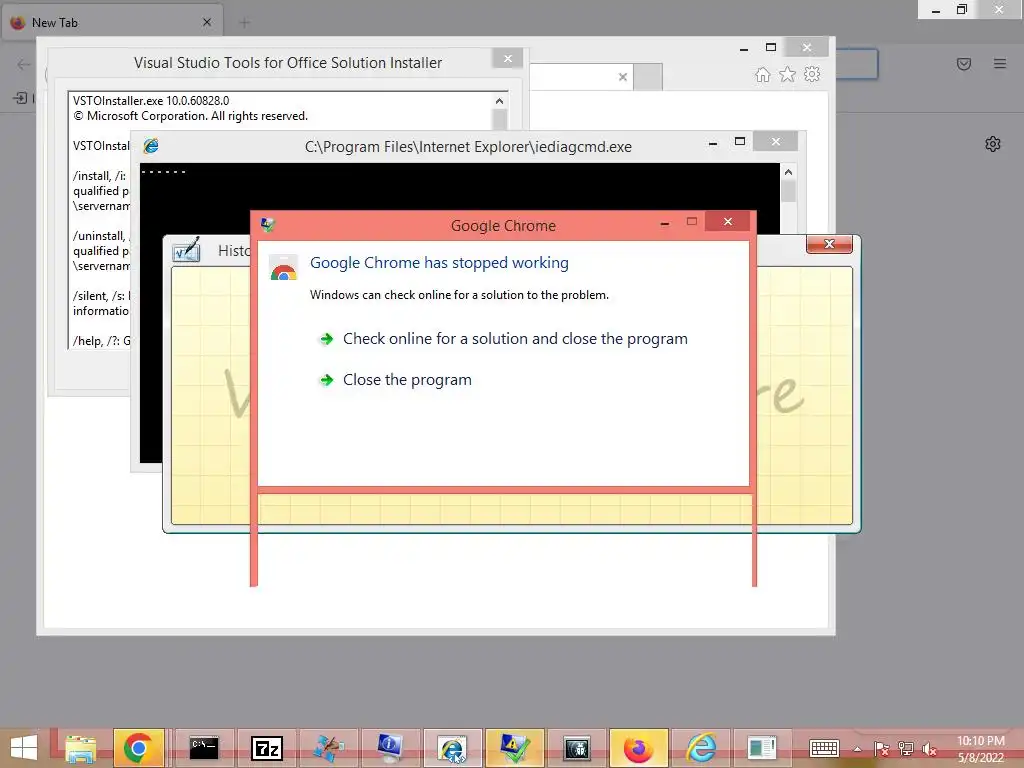This screenshot has width=1024, height=768.
Task: Minimize the Google Chrome error dialog
Action: click(x=665, y=223)
